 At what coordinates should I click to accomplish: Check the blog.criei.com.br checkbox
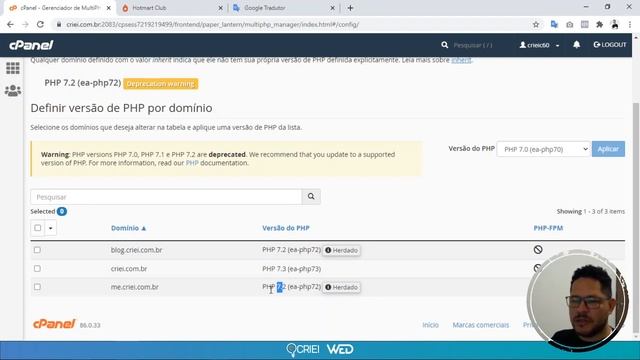(x=37, y=250)
